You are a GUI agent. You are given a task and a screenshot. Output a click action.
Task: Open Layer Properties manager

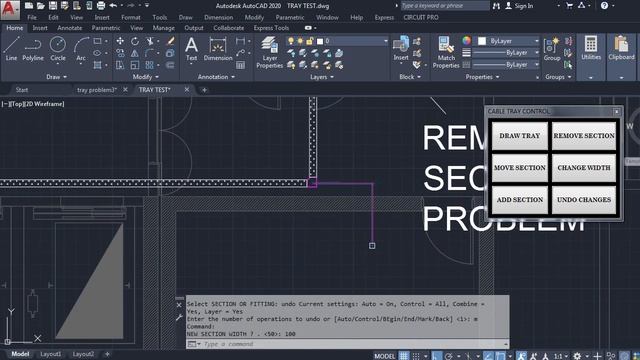(x=269, y=52)
